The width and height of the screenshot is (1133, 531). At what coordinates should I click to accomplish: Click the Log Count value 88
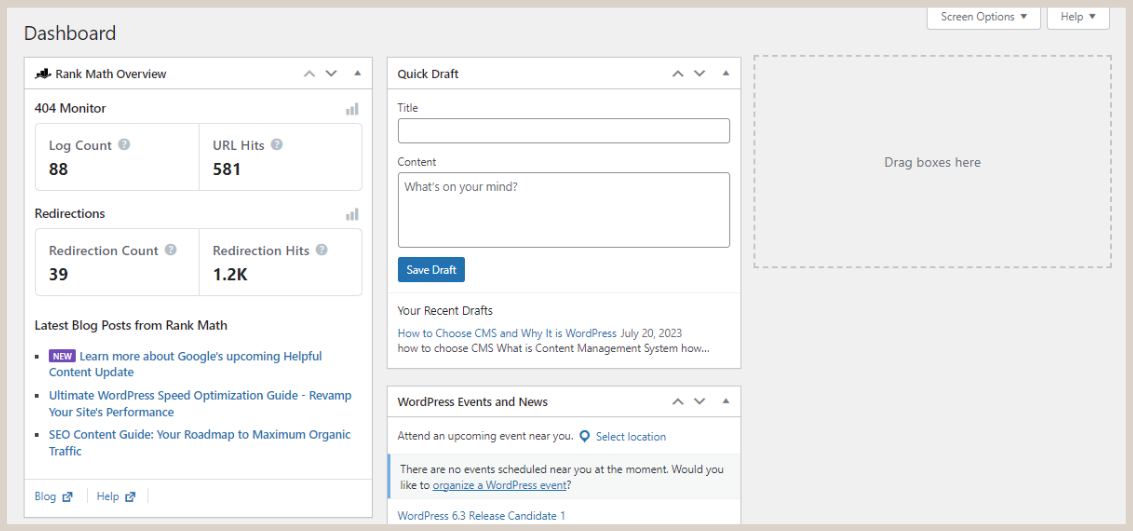click(58, 169)
